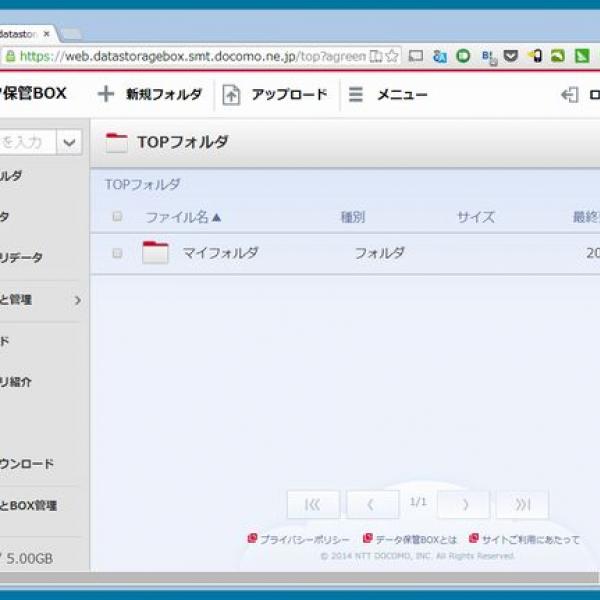Click the マイフォルダ red folder icon

(155, 253)
